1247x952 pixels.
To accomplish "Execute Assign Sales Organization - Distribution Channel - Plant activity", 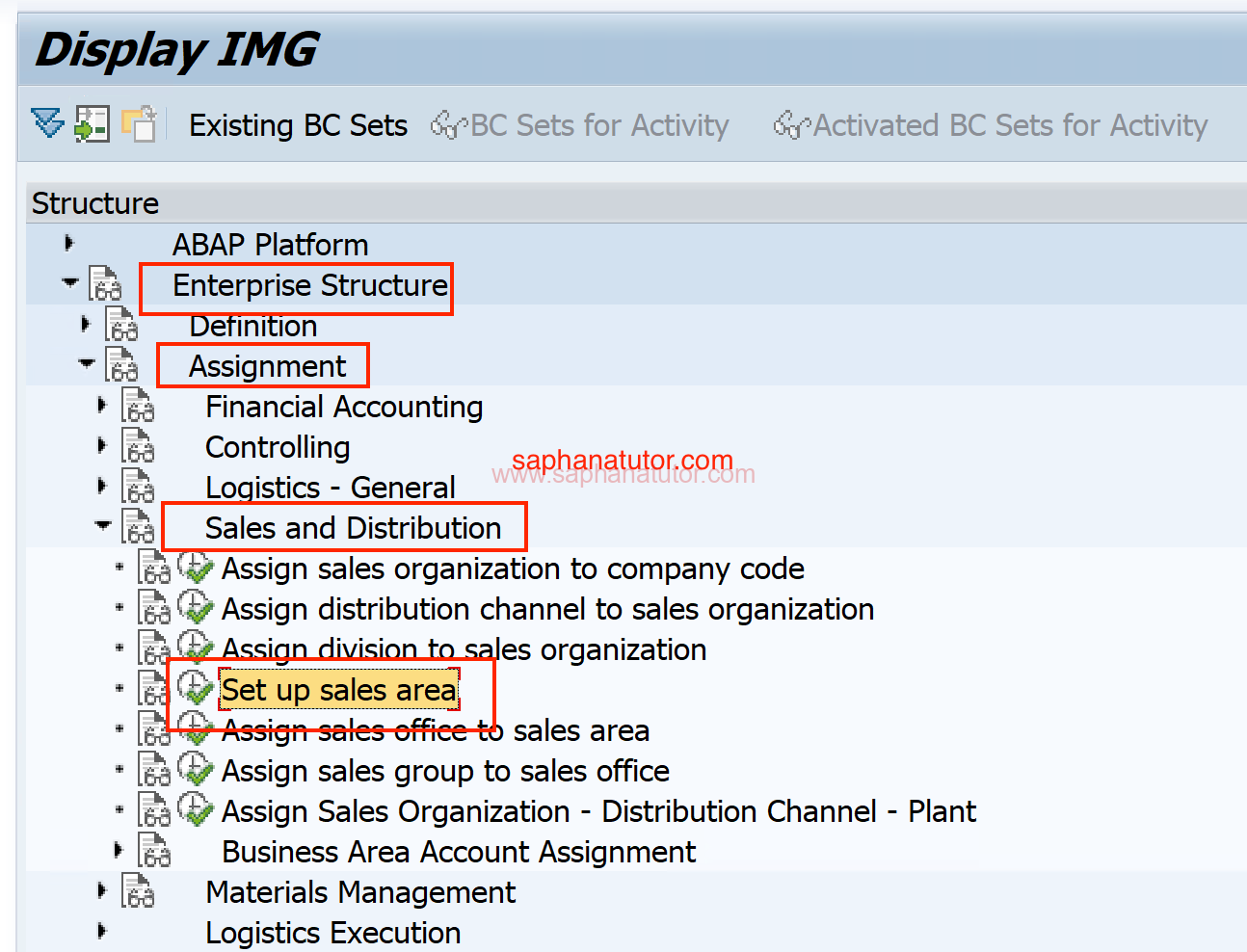I will 196,810.
